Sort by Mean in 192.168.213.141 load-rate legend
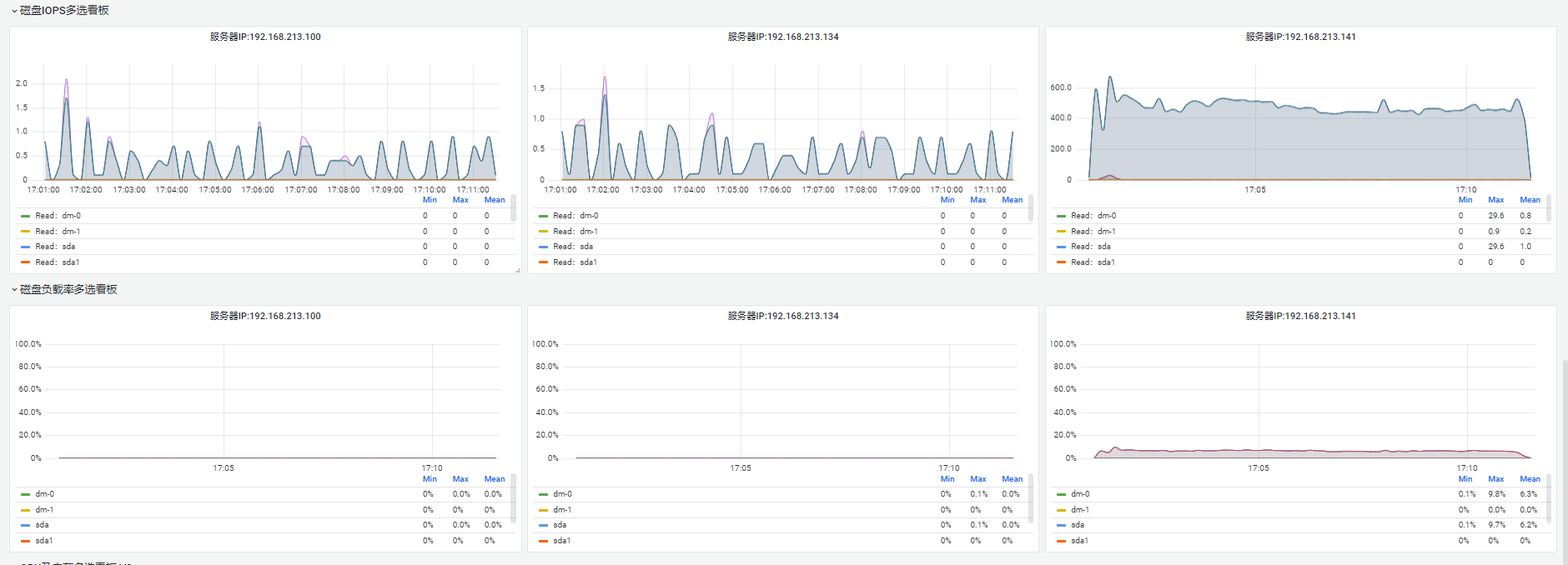The image size is (1568, 565). tap(1530, 479)
